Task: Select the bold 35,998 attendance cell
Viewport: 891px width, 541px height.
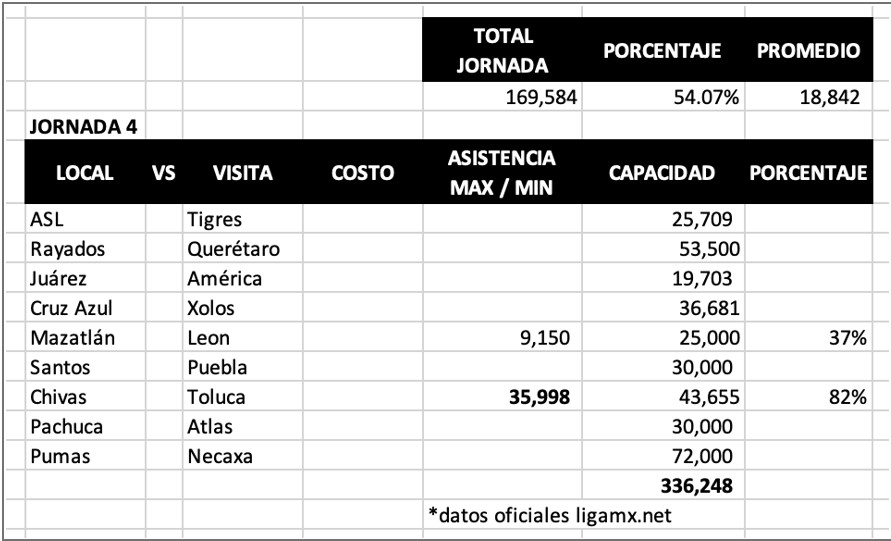Action: click(x=502, y=397)
